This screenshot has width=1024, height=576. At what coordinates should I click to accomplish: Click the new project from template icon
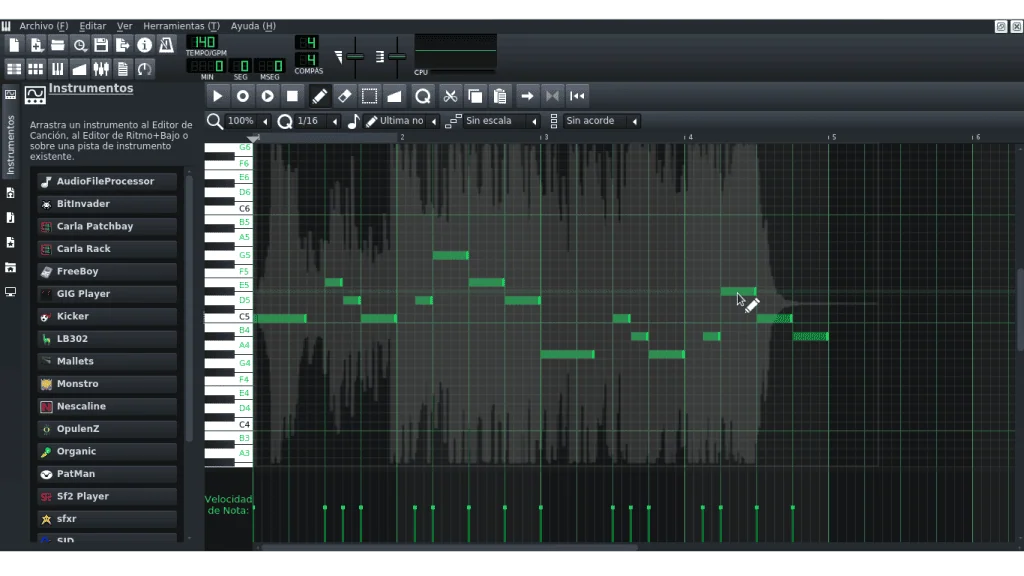click(36, 45)
